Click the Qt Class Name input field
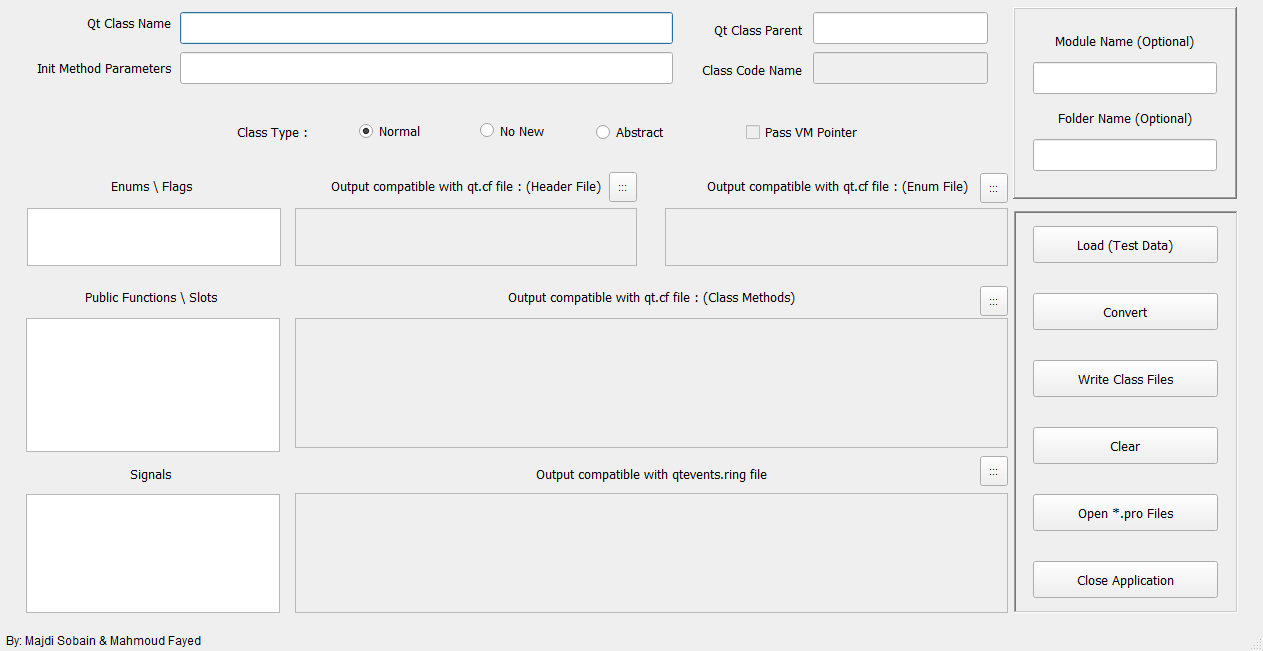This screenshot has height=651, width=1263. point(425,28)
